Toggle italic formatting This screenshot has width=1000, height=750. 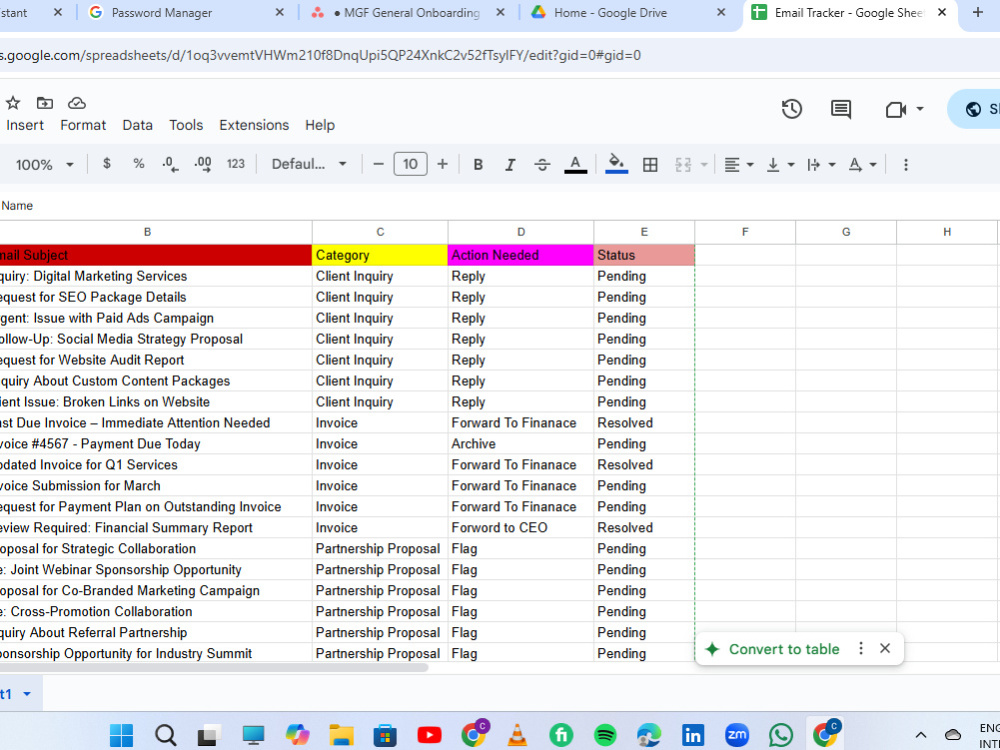tap(510, 165)
